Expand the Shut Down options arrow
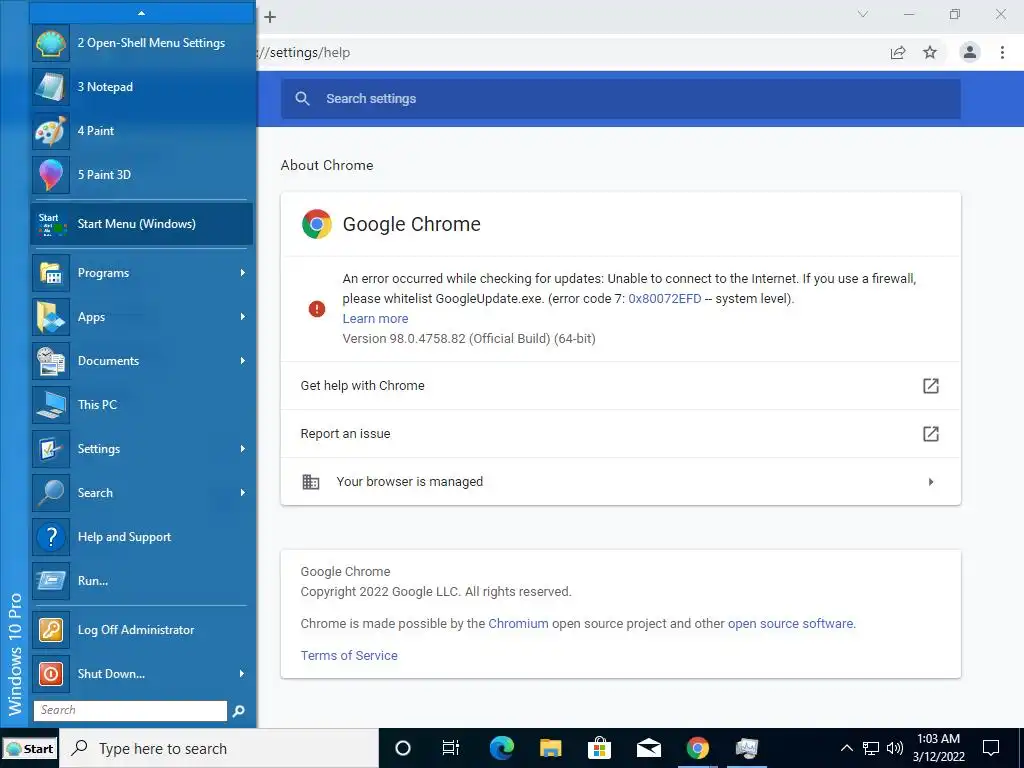The height and width of the screenshot is (768, 1024). [x=242, y=673]
